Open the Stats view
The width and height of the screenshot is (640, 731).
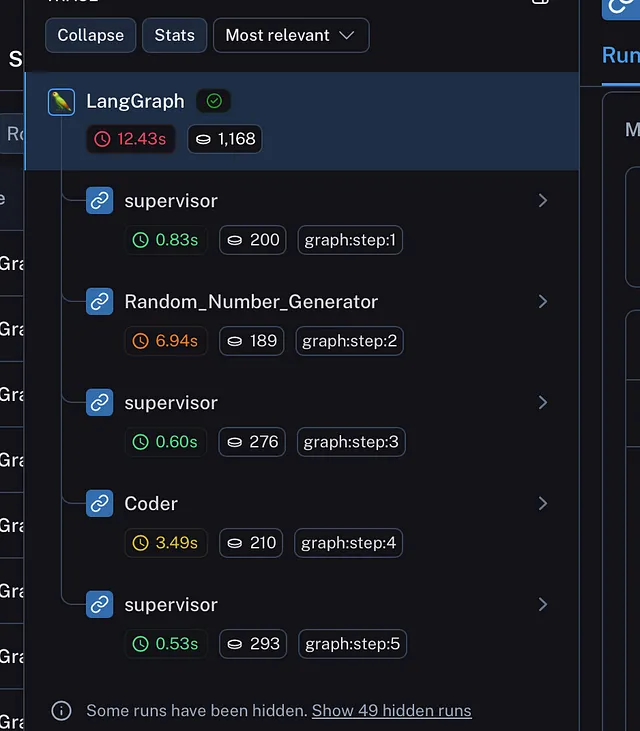(x=174, y=35)
